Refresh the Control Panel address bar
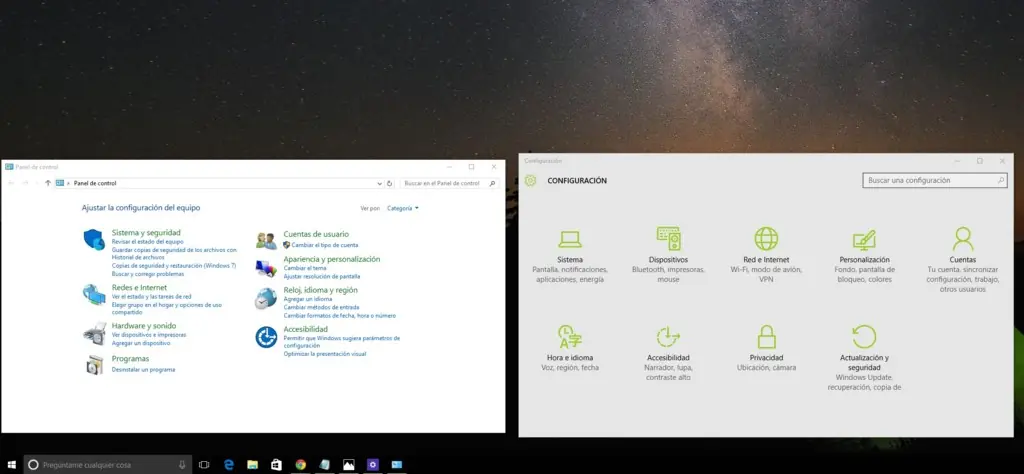The width and height of the screenshot is (1024, 474). 390,183
